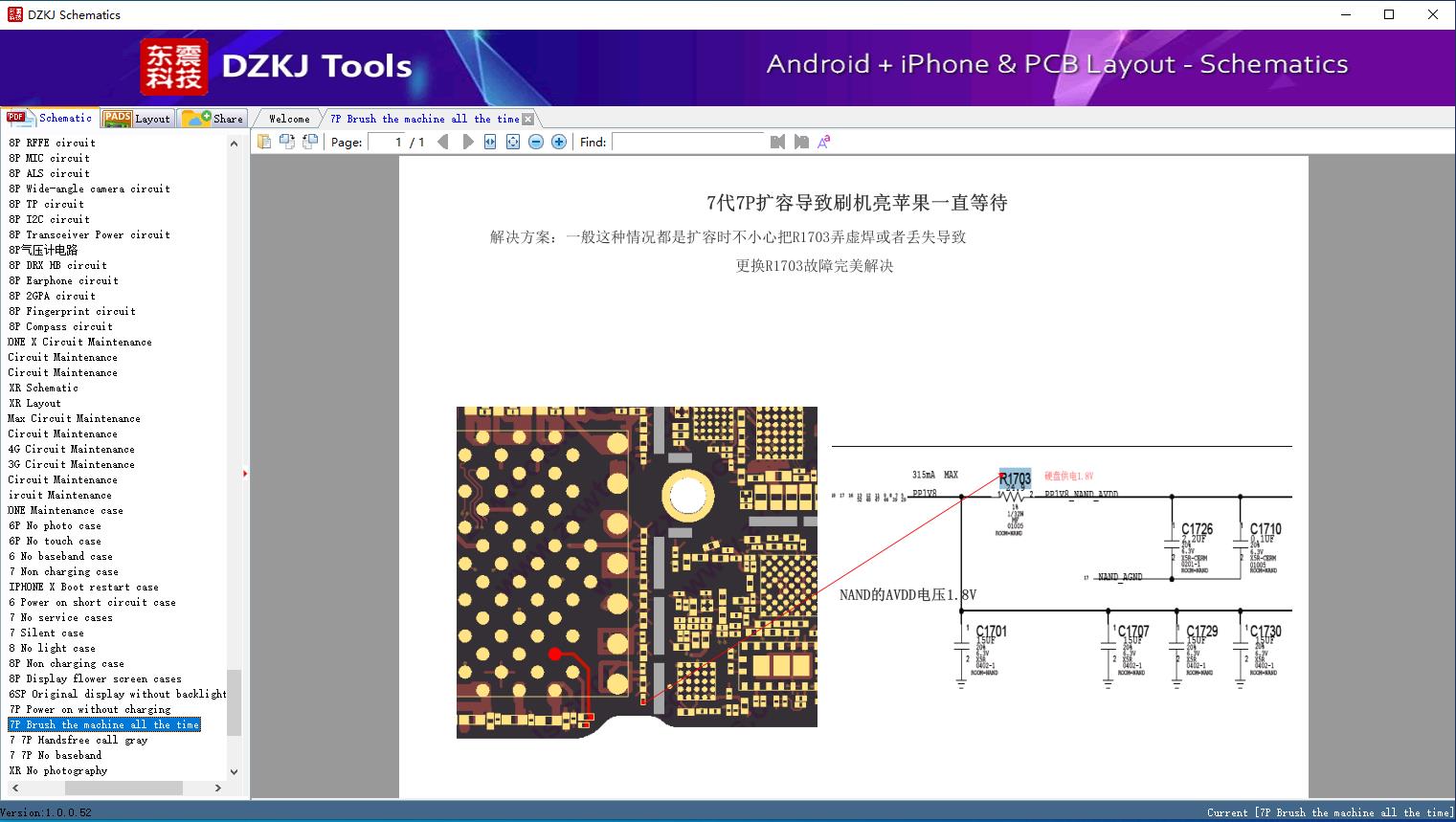1456x822 pixels.
Task: Open 6P No photo case
Action: tap(55, 525)
